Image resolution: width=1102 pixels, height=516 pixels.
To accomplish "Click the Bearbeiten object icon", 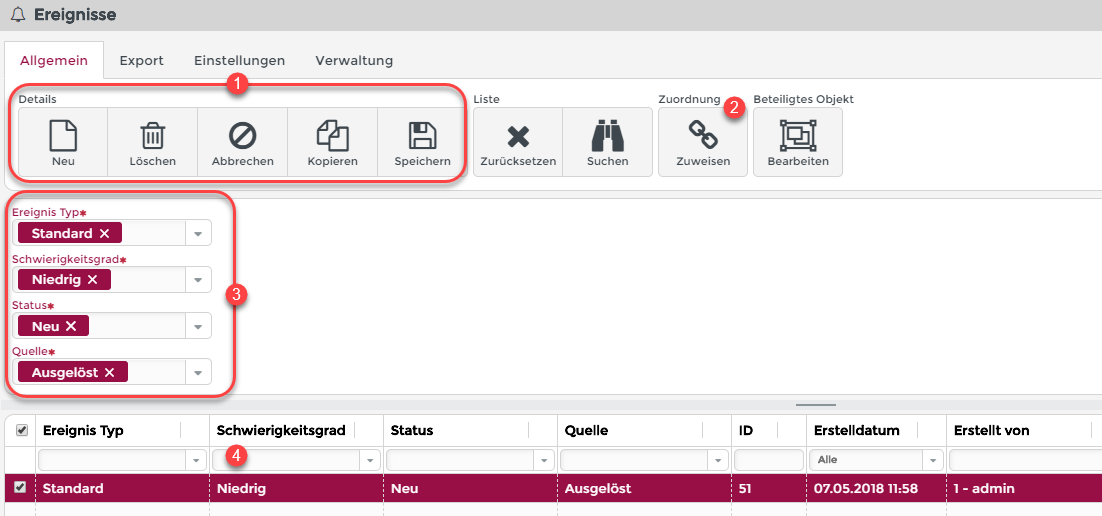I will pyautogui.click(x=797, y=135).
